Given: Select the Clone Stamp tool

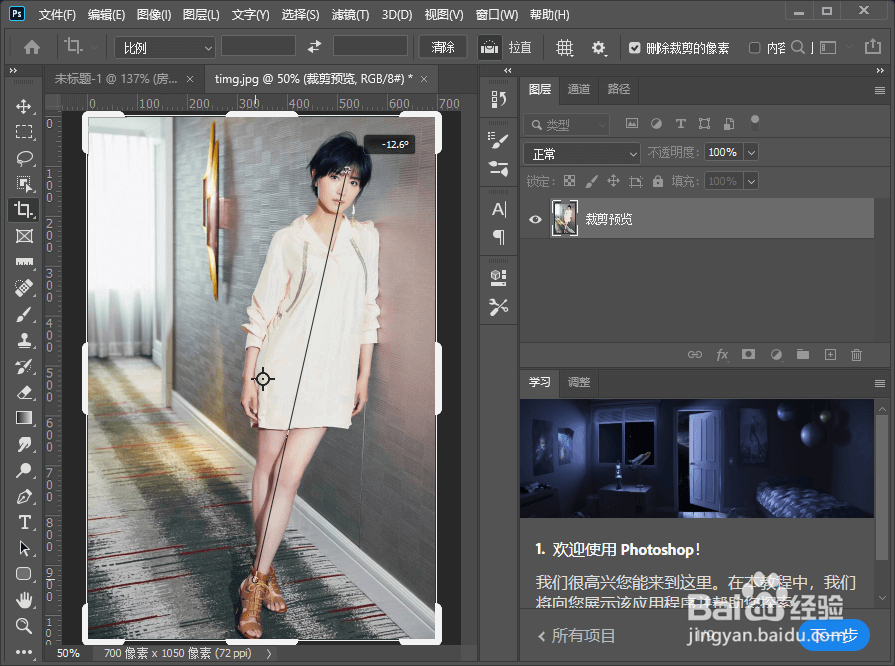Looking at the screenshot, I should [23, 340].
